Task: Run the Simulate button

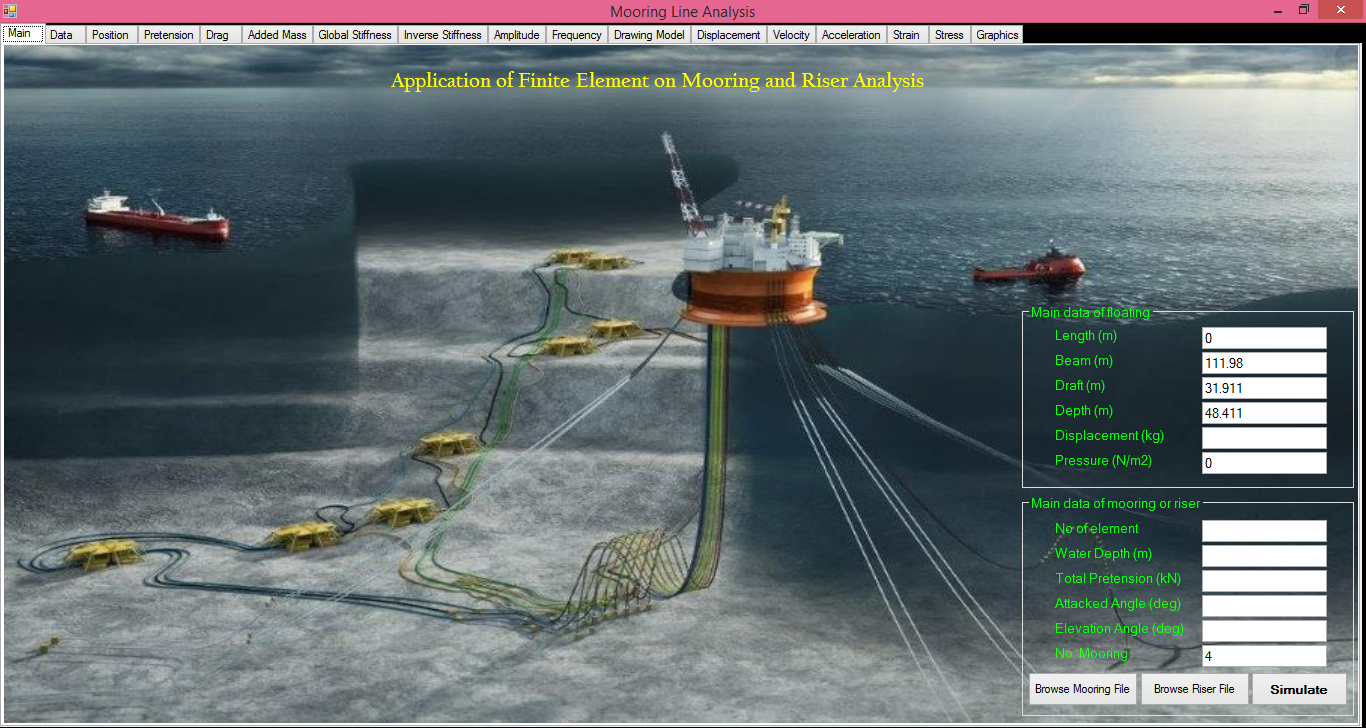Action: [1298, 689]
